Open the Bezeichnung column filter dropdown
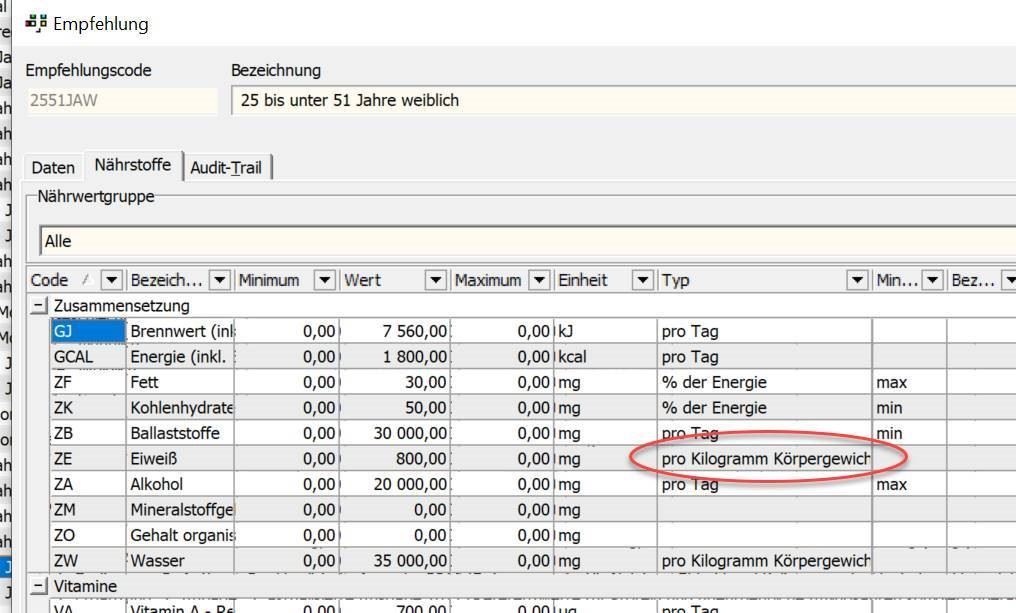1016x613 pixels. point(219,281)
